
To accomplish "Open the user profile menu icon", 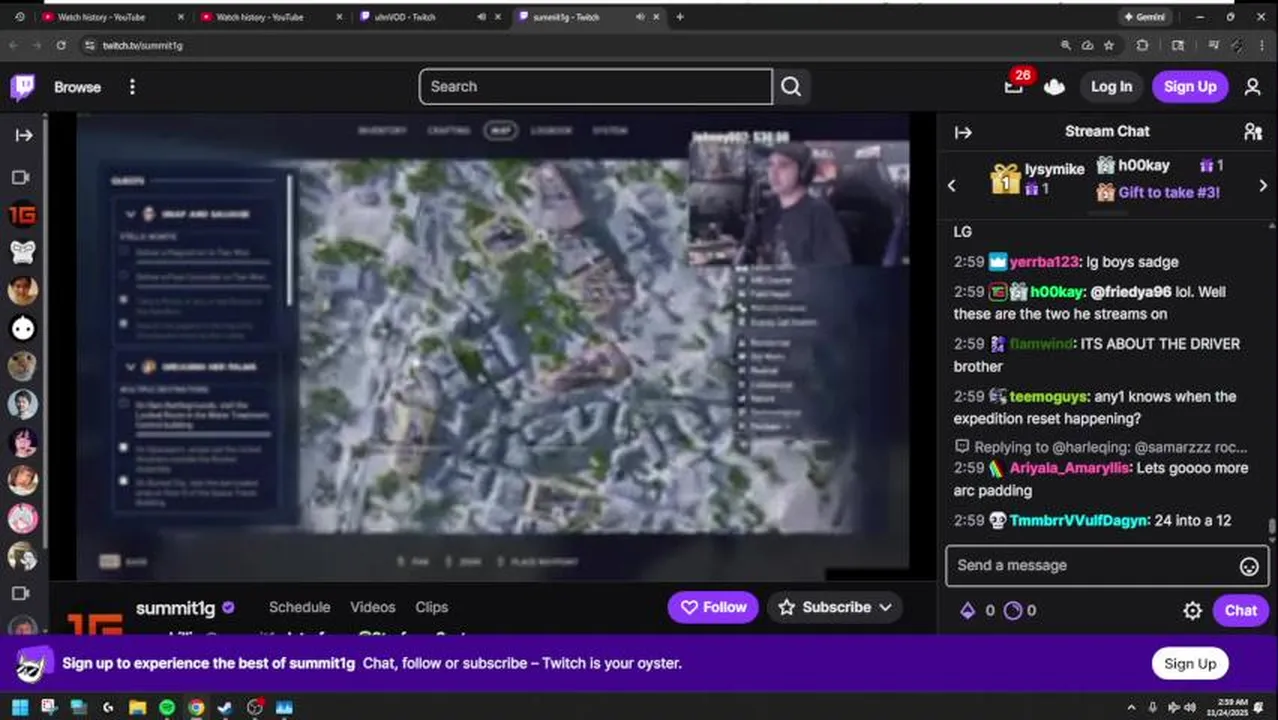I will click(x=1252, y=87).
